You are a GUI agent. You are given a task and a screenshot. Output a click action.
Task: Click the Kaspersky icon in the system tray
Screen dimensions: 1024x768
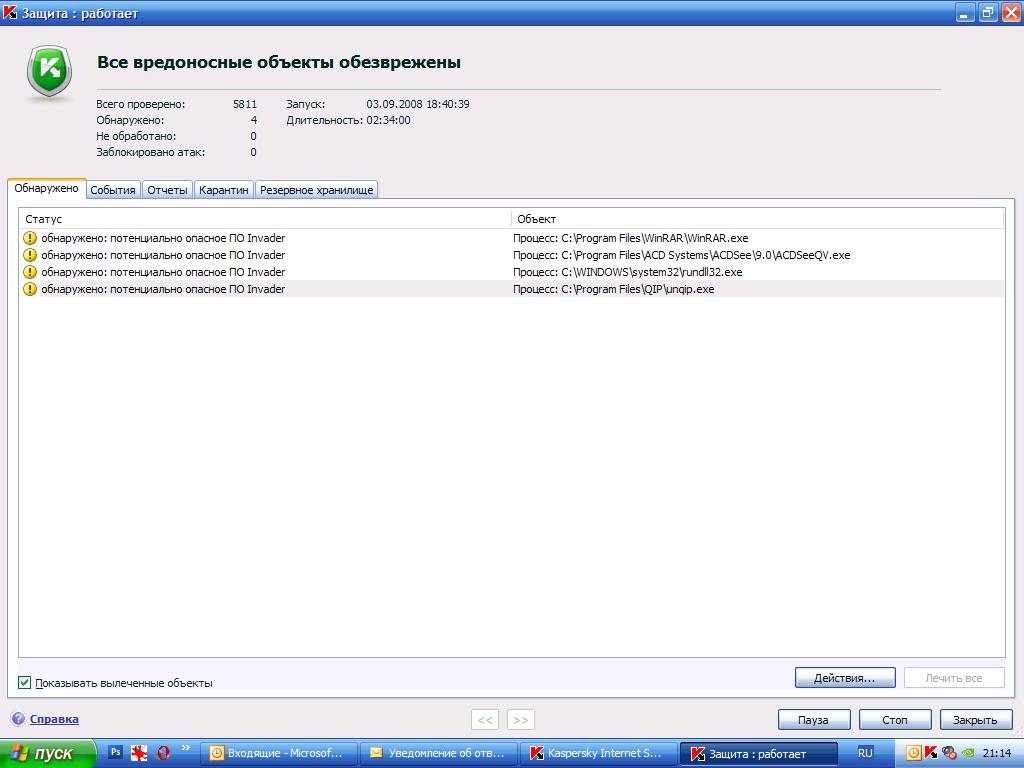point(931,752)
